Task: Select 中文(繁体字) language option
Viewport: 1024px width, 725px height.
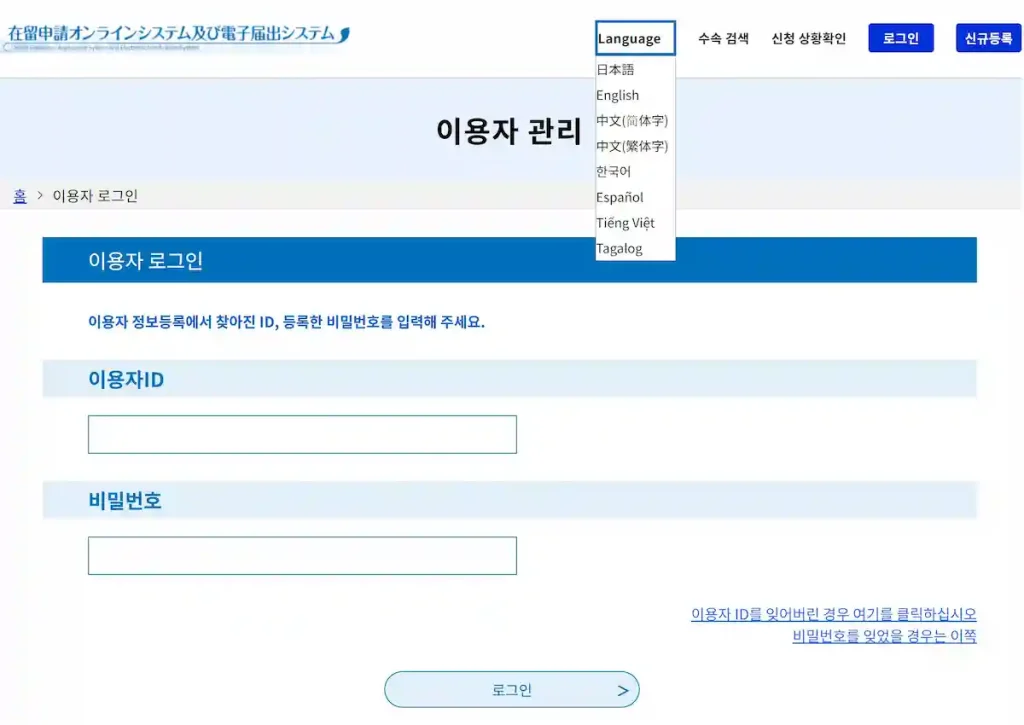Action: [x=632, y=146]
